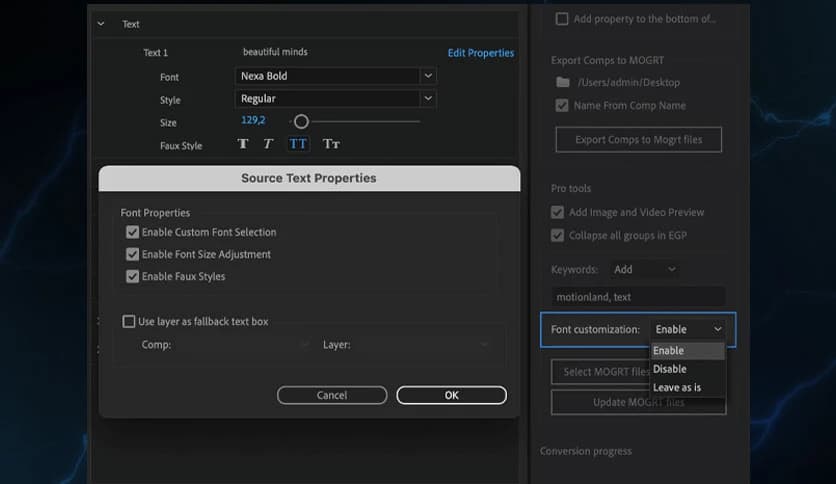
Task: Open the Comp dropdown in the dialog
Action: 243,345
